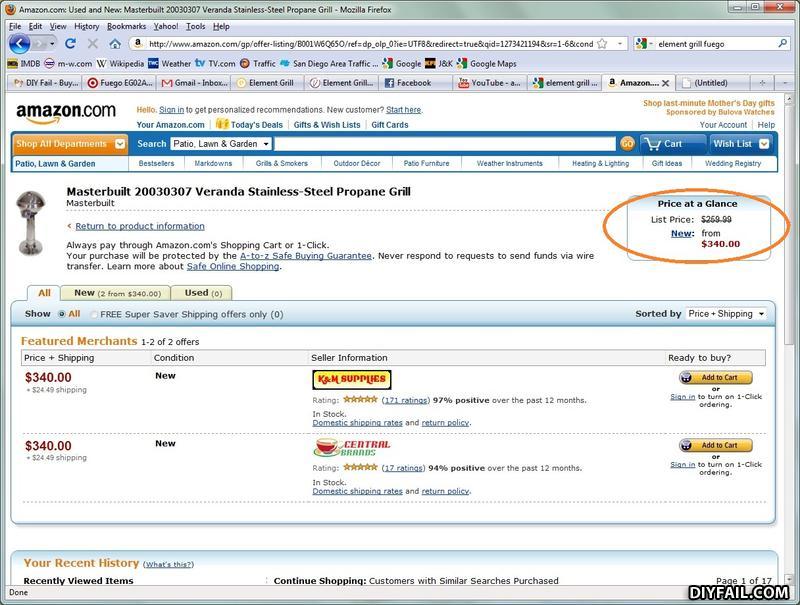Open San Diego Area Traffic bookmark
This screenshot has height=605, width=800.
pos(329,63)
